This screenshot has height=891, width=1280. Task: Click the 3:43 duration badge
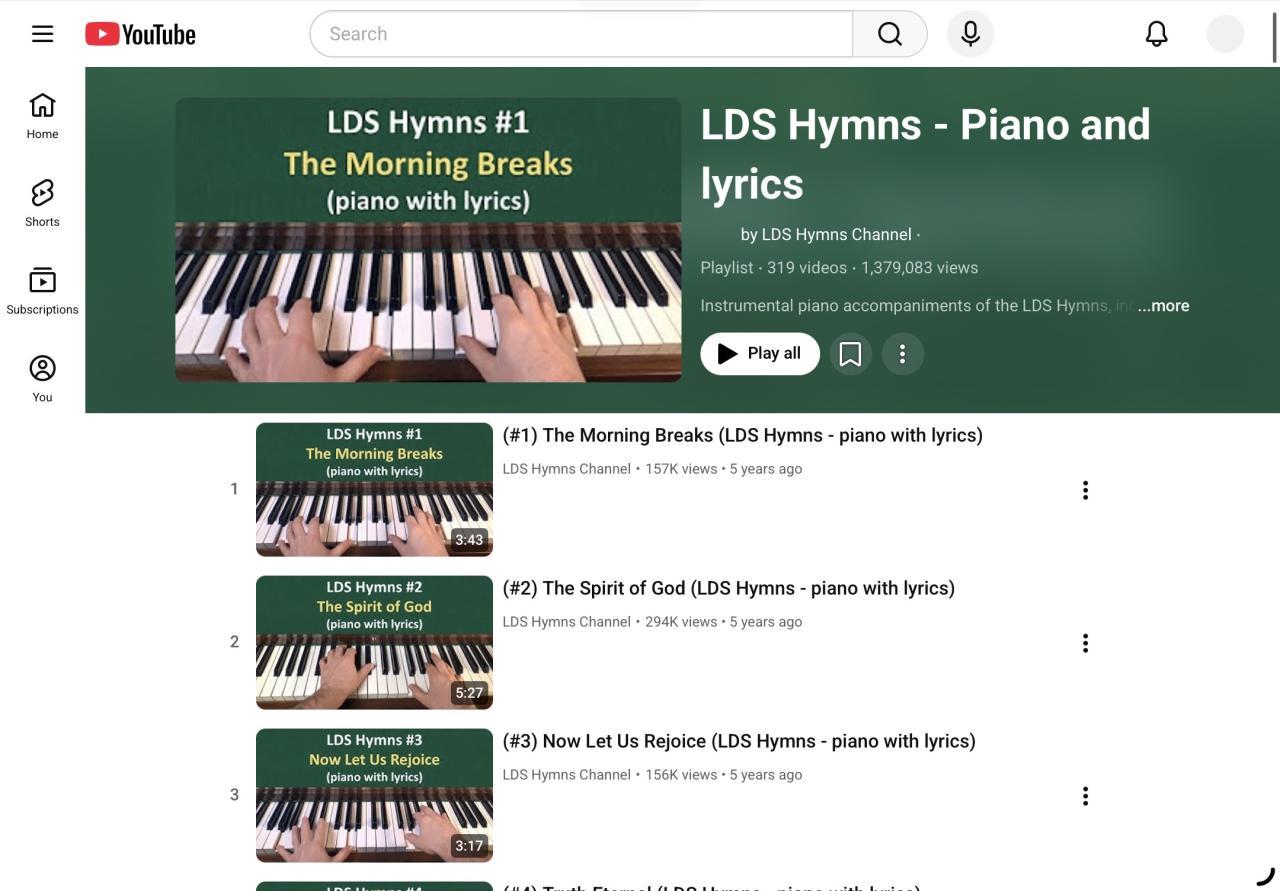pos(469,540)
